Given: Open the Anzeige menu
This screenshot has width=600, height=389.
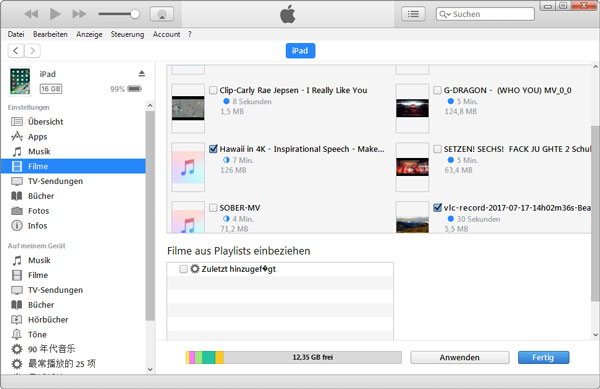Looking at the screenshot, I should (x=89, y=34).
